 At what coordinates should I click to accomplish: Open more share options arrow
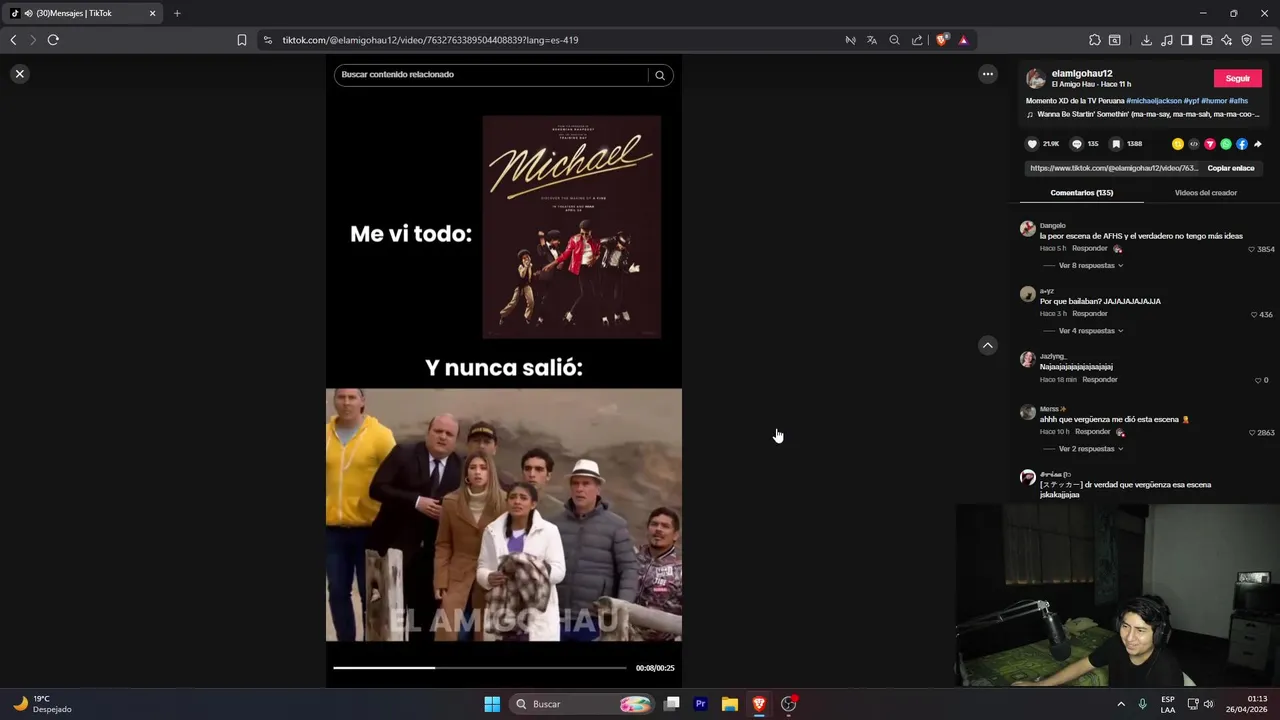tap(1258, 144)
